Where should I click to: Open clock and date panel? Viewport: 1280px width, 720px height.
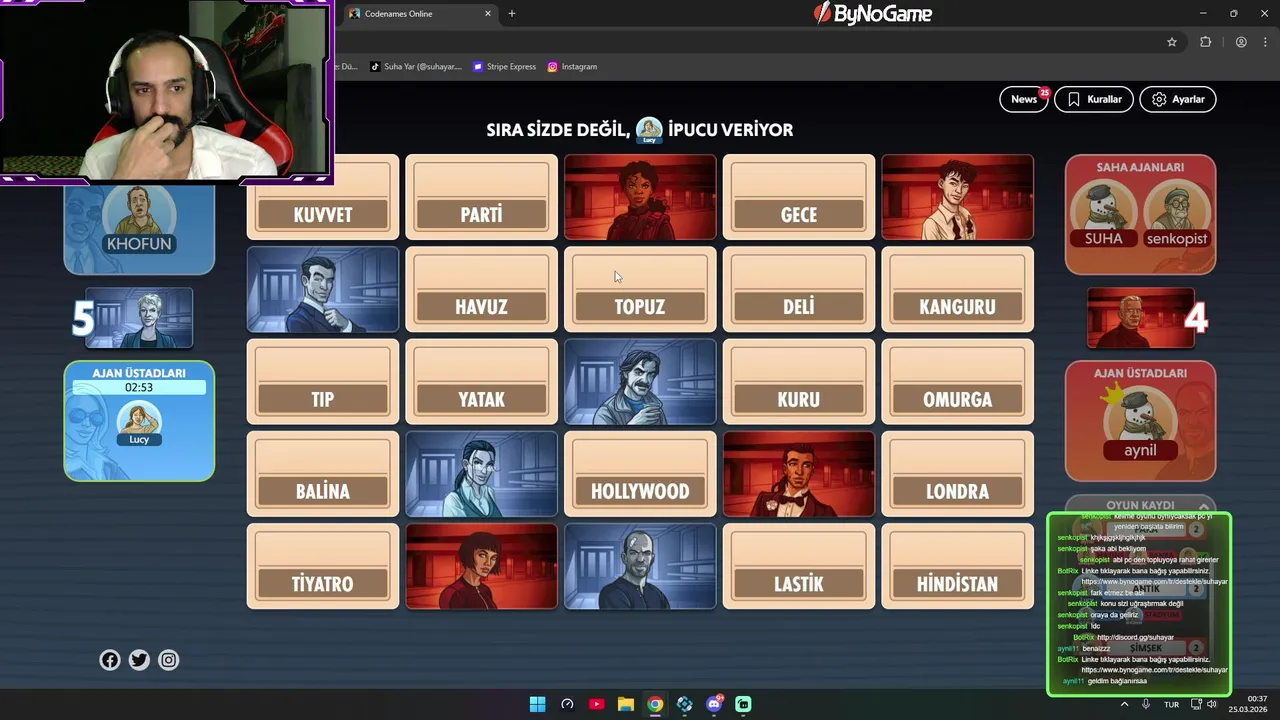(x=1248, y=704)
